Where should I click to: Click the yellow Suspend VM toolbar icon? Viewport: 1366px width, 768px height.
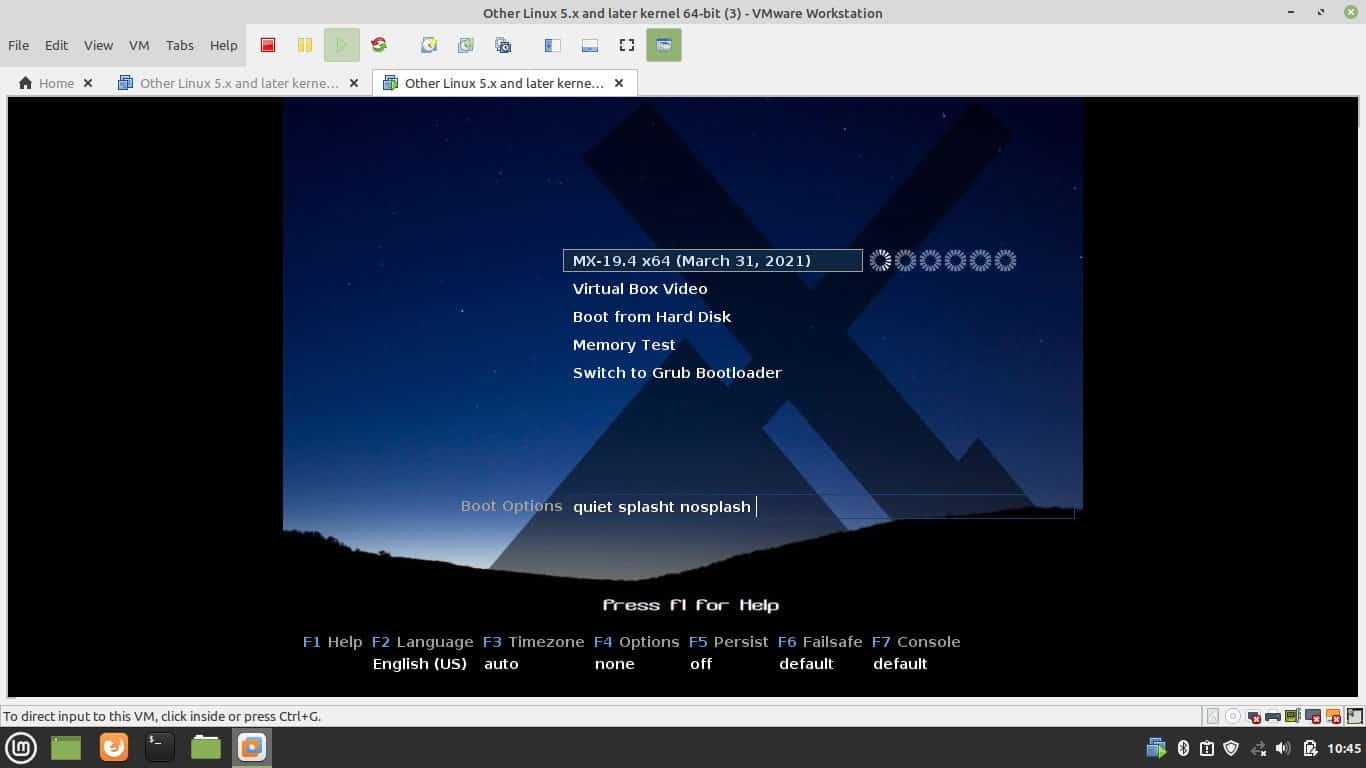point(304,45)
